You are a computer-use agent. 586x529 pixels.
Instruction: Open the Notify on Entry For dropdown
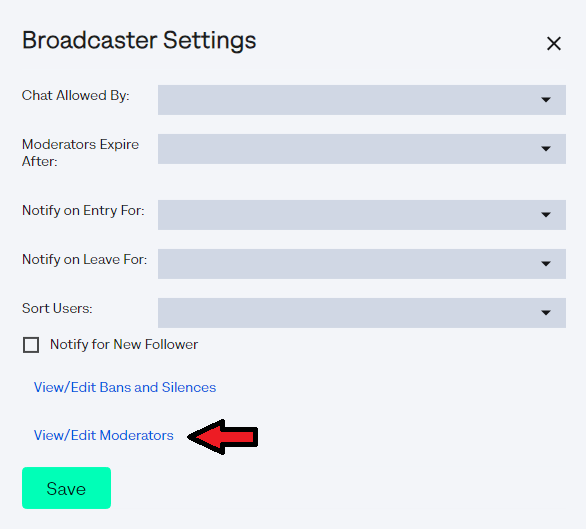click(361, 215)
